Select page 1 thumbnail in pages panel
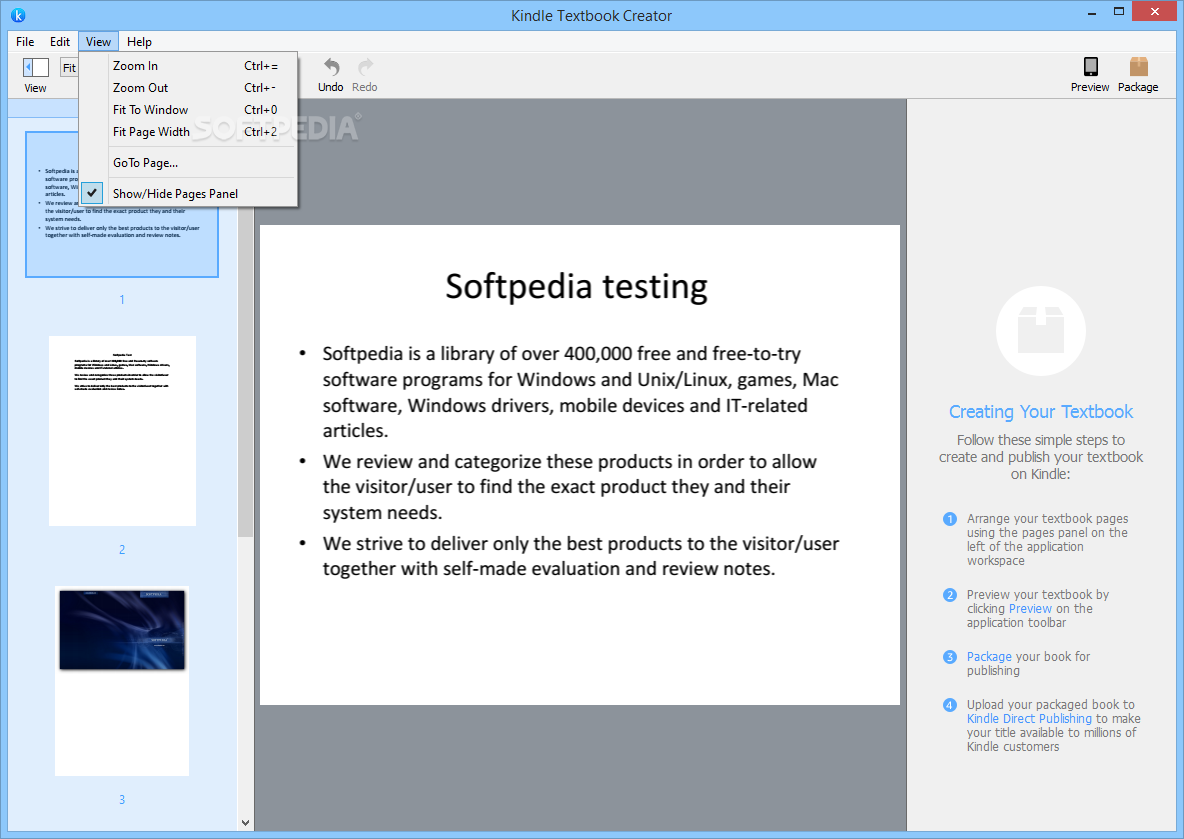 [122, 204]
